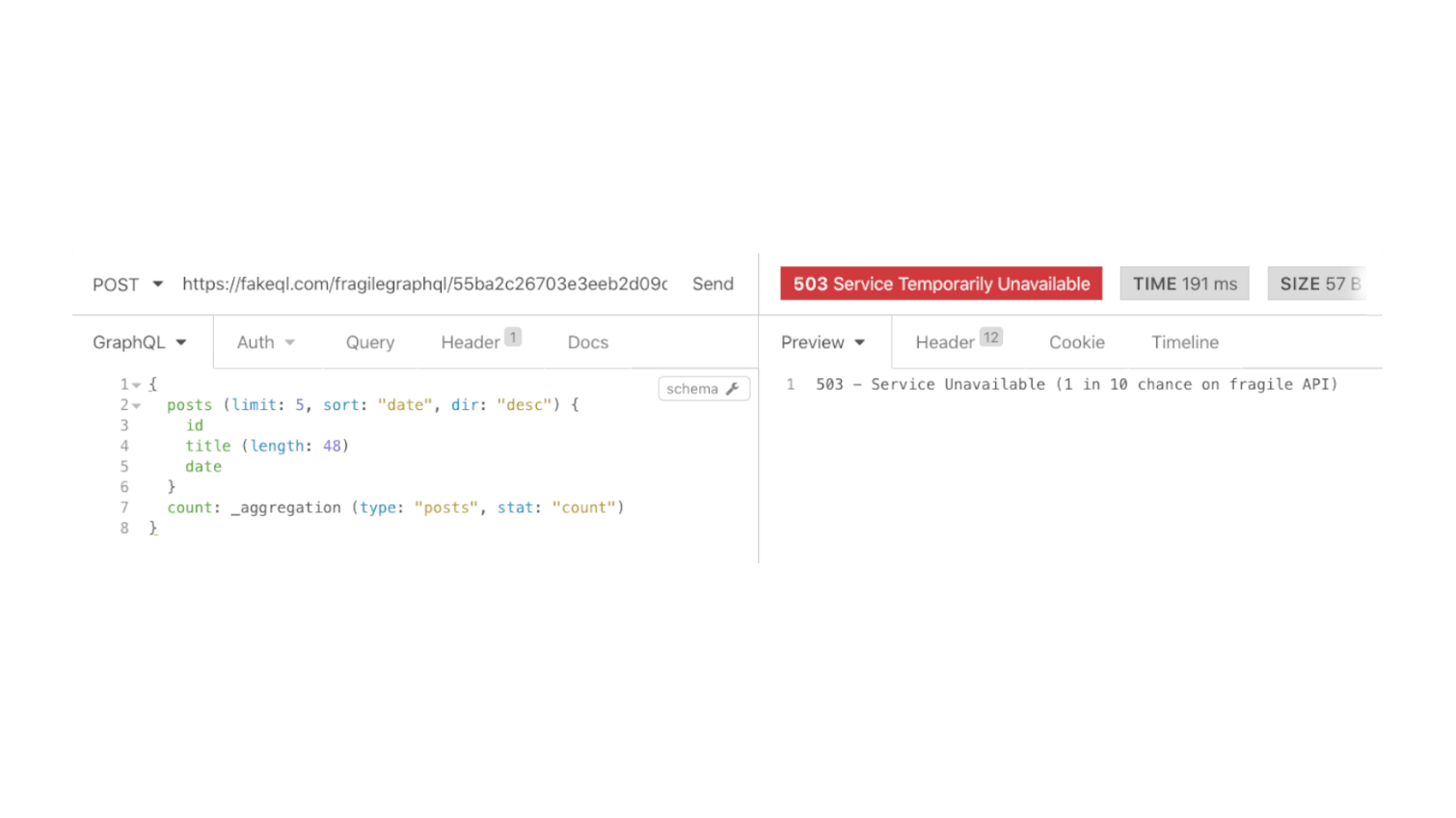Switch to the Query tab
1456x818 pixels.
pyautogui.click(x=369, y=341)
